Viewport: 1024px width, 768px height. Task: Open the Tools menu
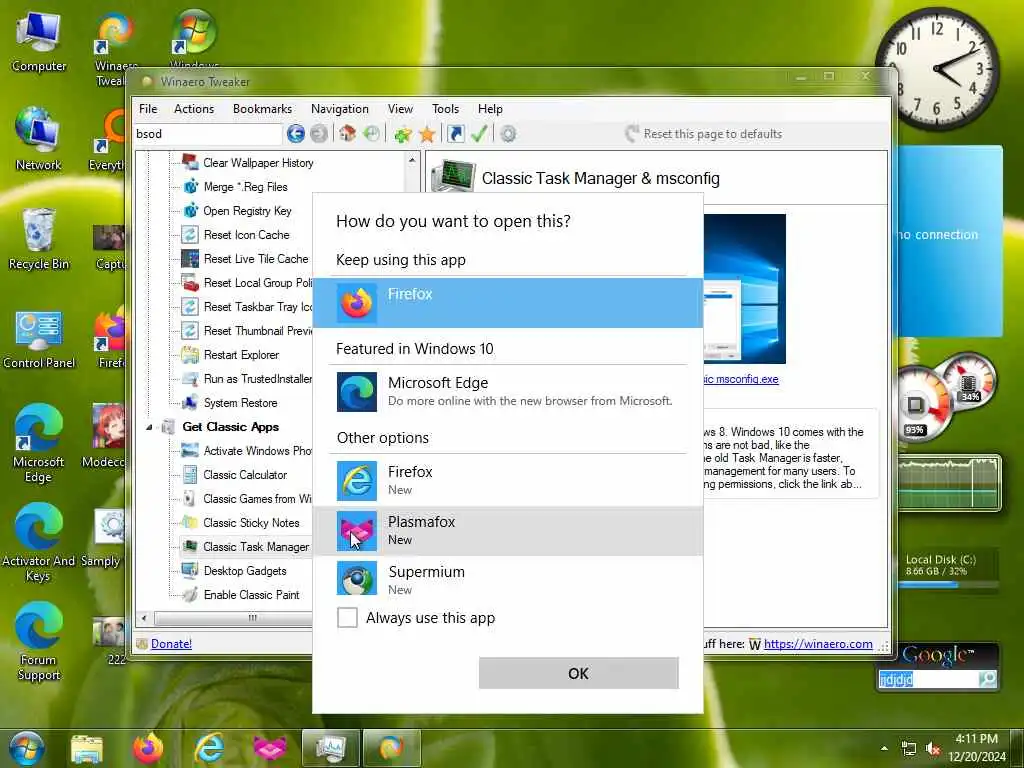click(x=445, y=109)
